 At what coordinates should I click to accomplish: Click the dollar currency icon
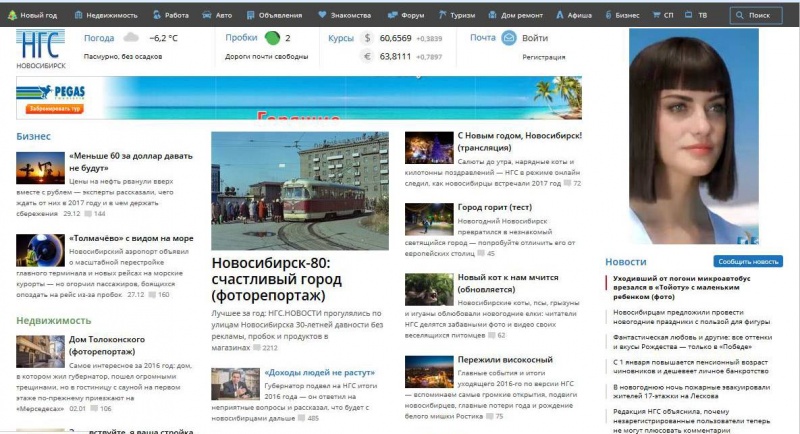click(x=367, y=38)
